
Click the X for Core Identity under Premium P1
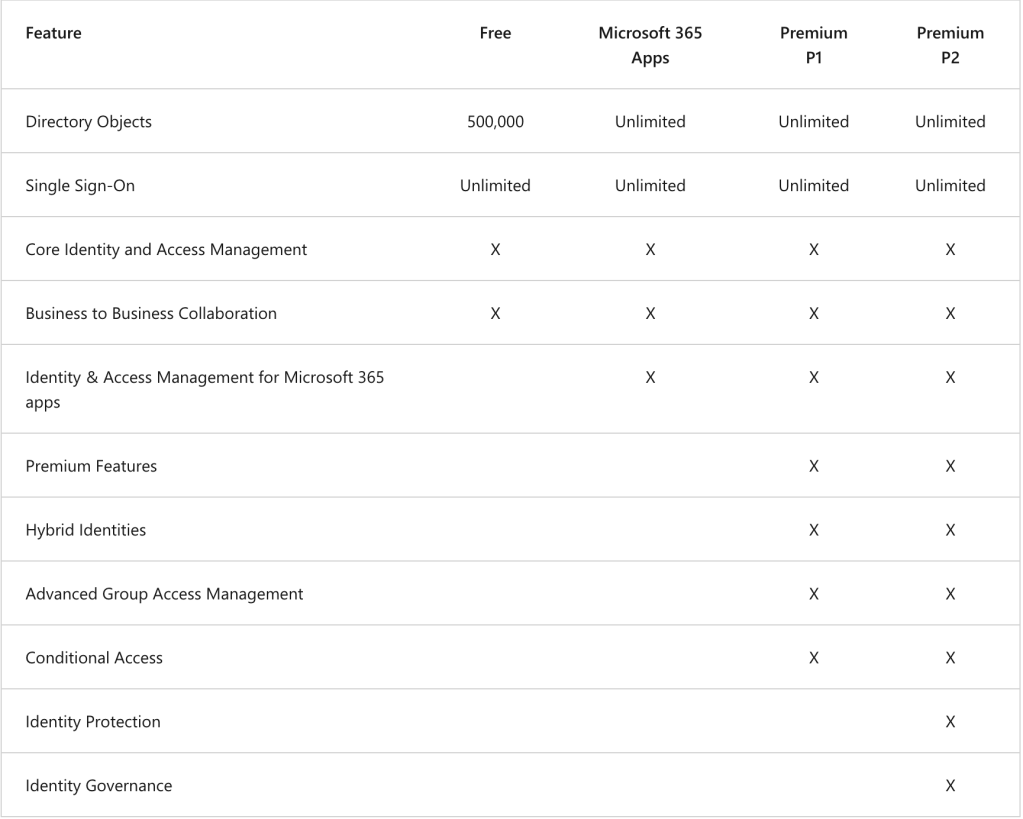click(814, 250)
